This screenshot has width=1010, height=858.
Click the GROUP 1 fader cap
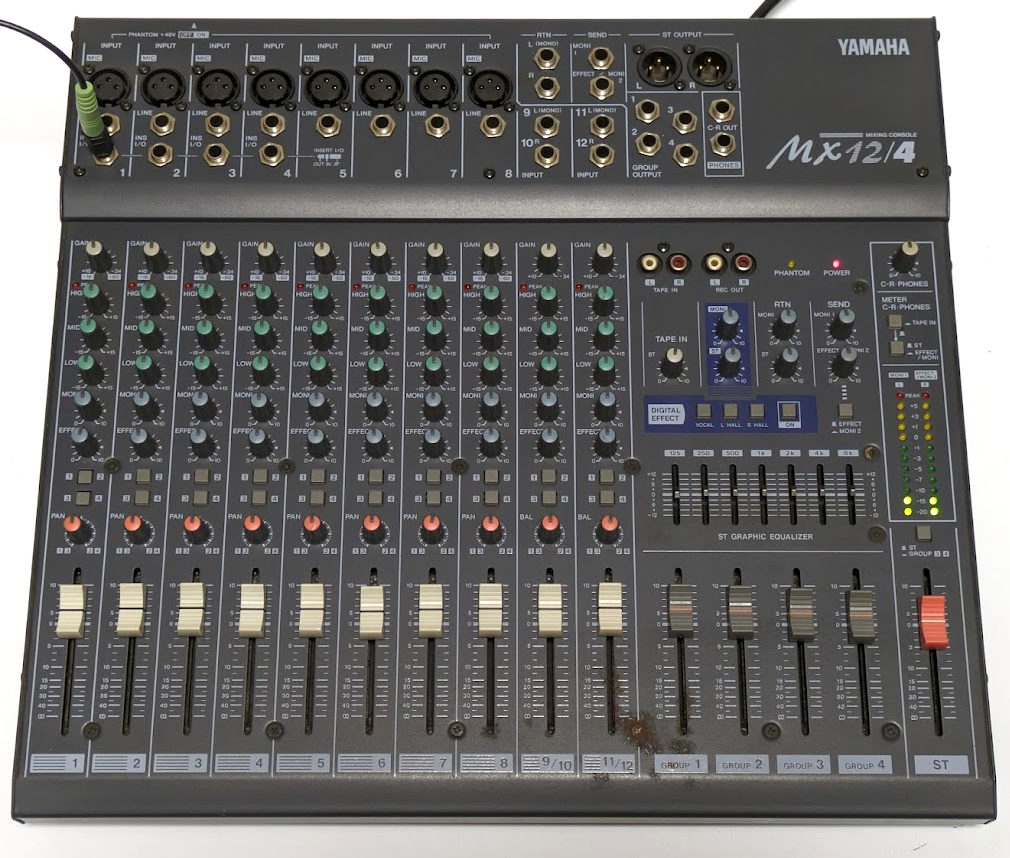[680, 611]
